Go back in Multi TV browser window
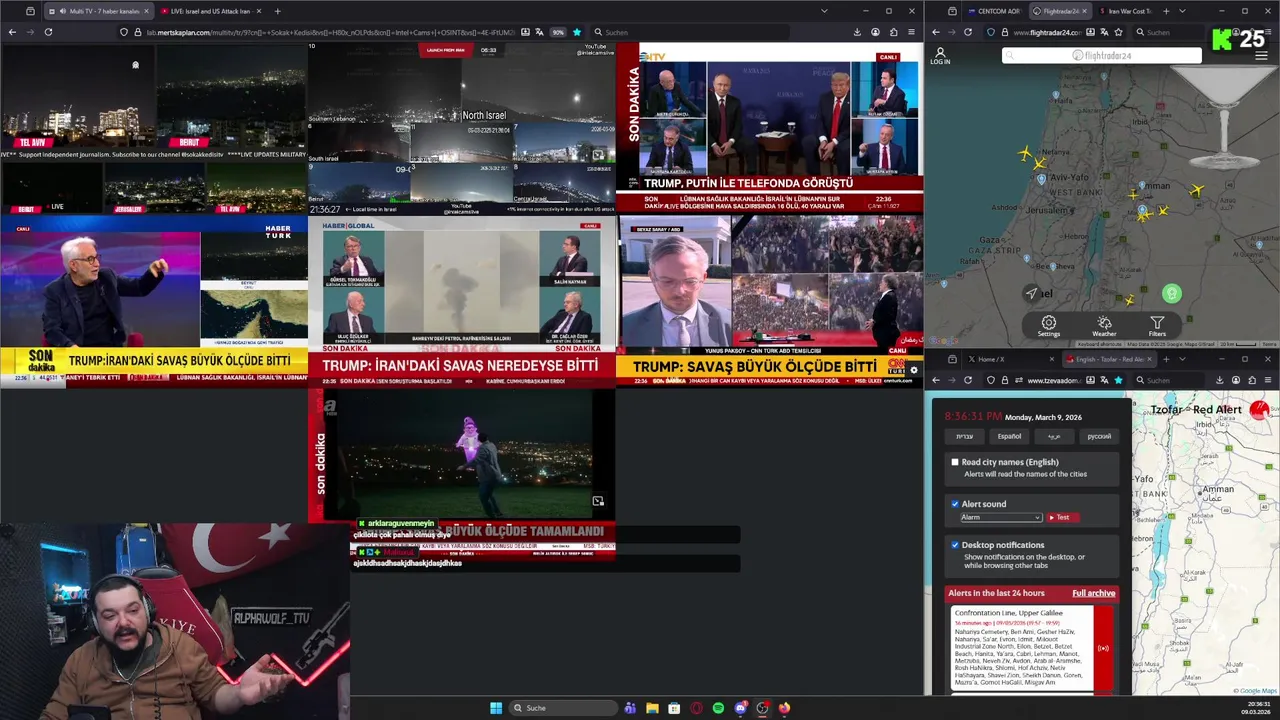The image size is (1280, 720). coord(12,32)
